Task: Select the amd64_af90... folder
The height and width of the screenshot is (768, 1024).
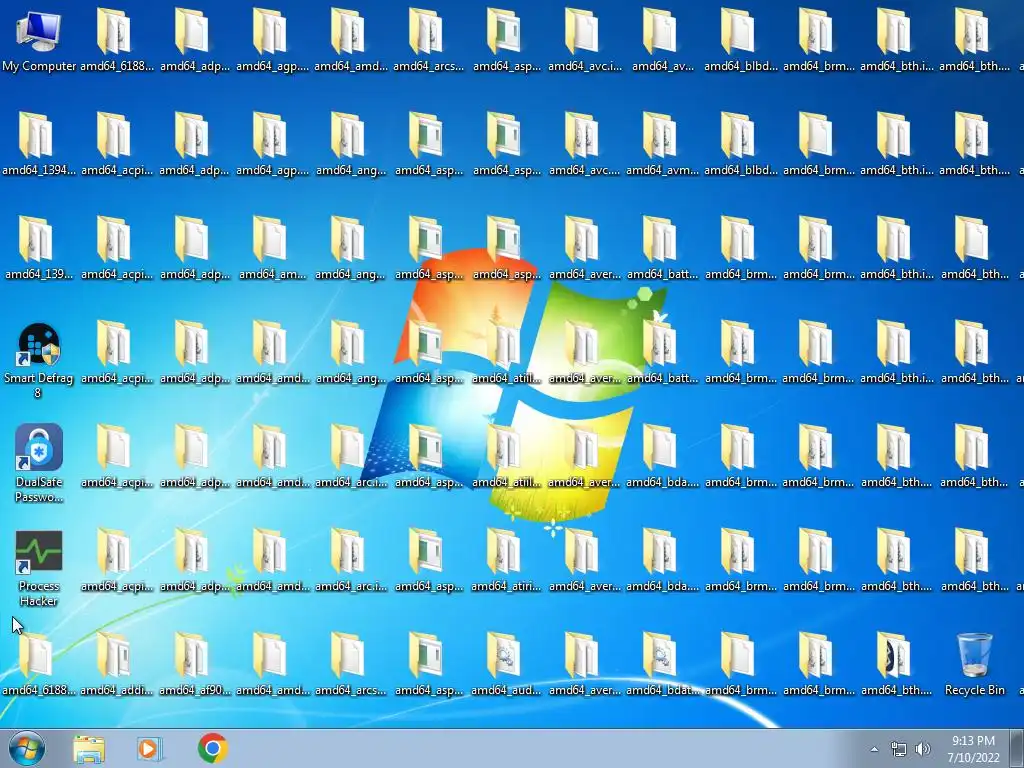Action: click(194, 664)
